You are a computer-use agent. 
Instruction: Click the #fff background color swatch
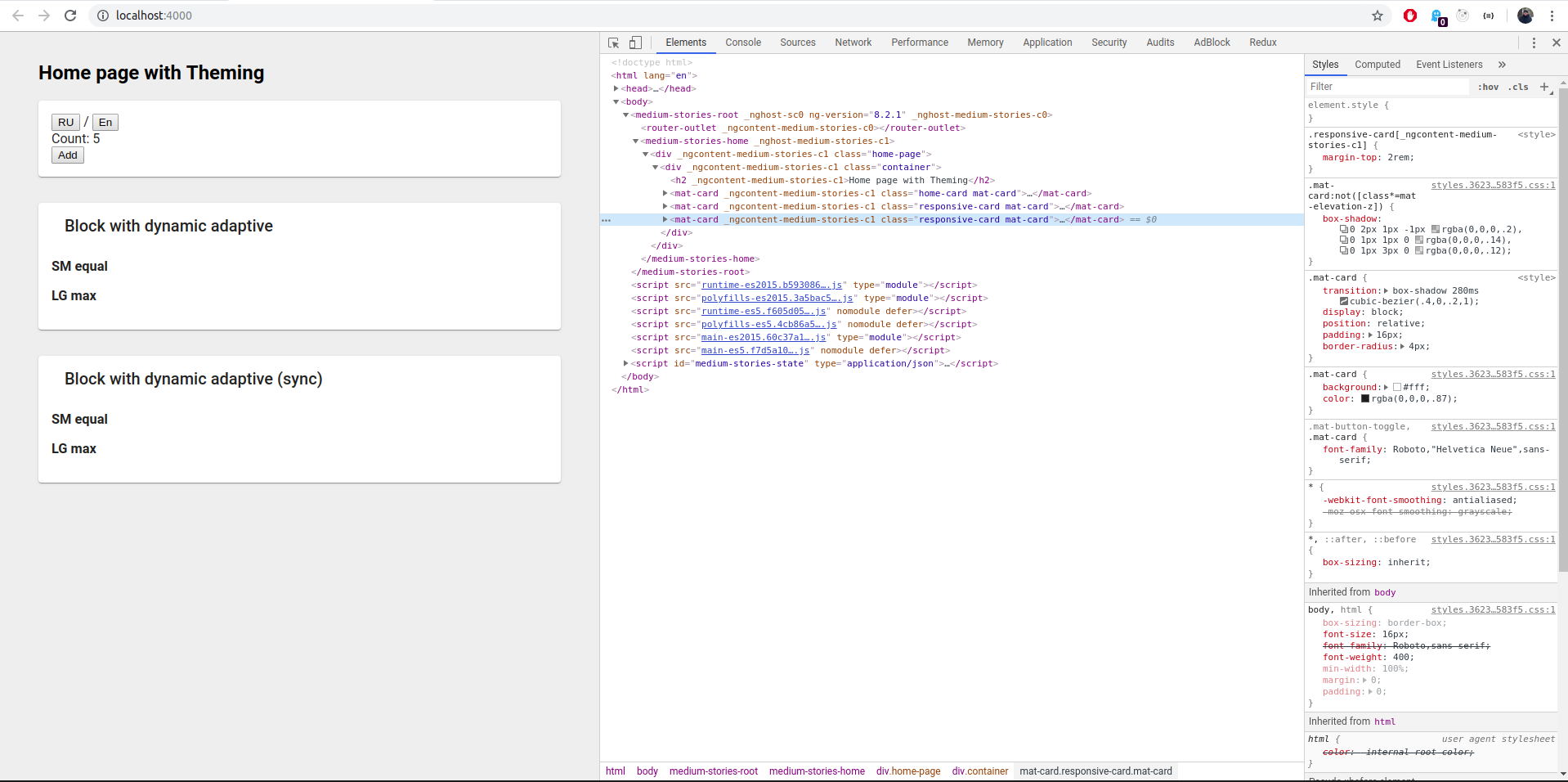[x=1397, y=388]
